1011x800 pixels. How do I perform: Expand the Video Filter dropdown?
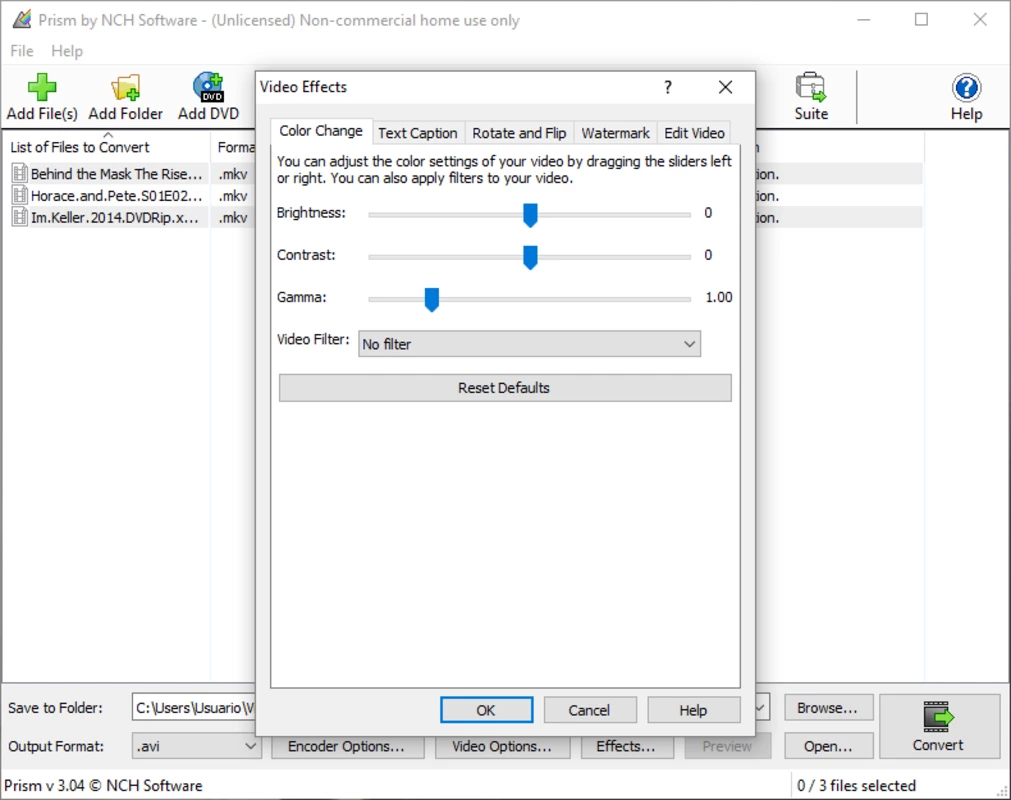(x=529, y=344)
